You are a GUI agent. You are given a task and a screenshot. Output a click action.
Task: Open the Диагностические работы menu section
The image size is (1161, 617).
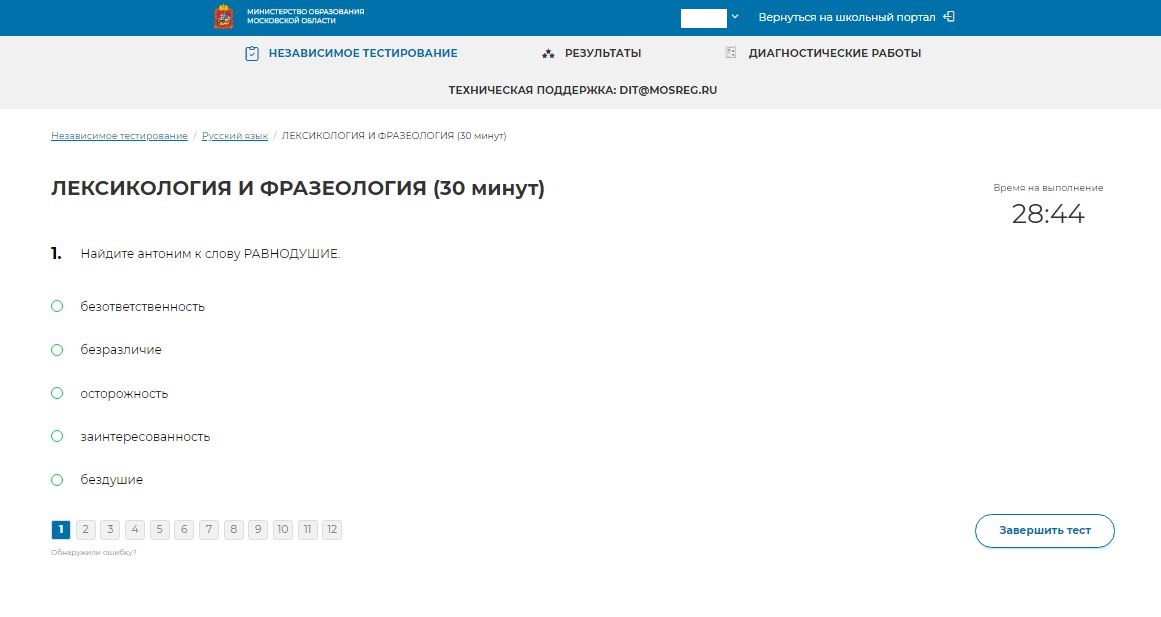(834, 53)
